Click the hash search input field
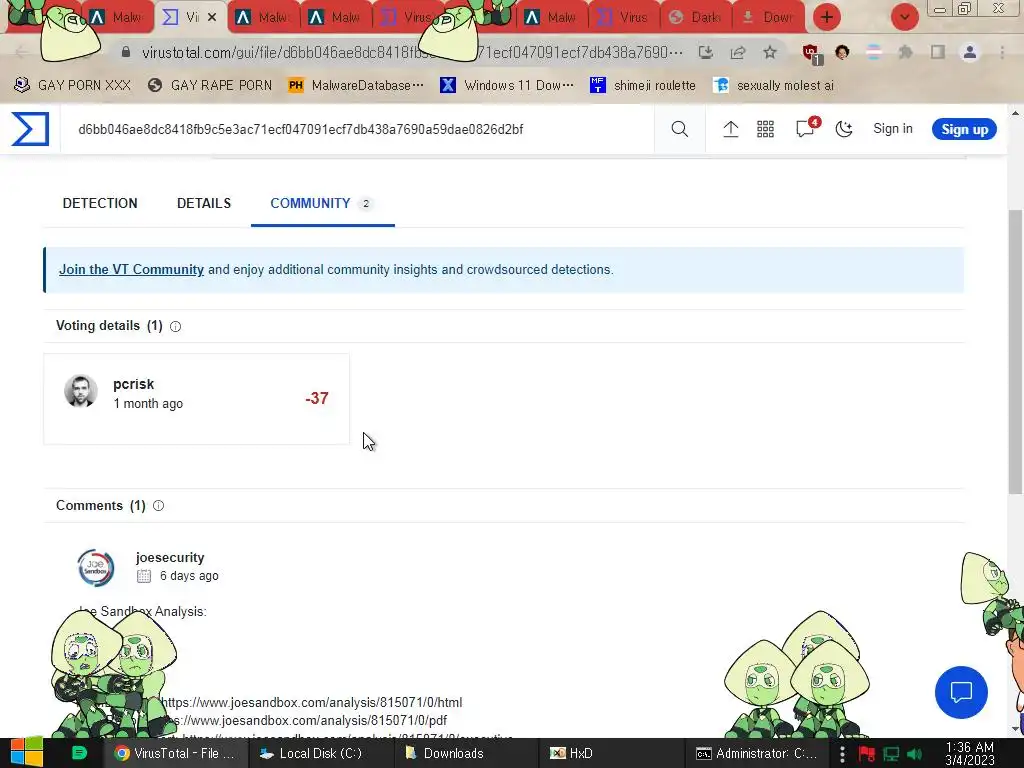Screen dimensions: 1024x768 (x=357, y=129)
